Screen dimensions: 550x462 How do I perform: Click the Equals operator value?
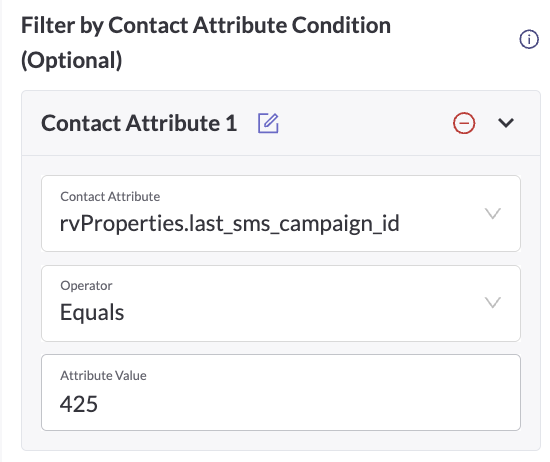coord(92,312)
